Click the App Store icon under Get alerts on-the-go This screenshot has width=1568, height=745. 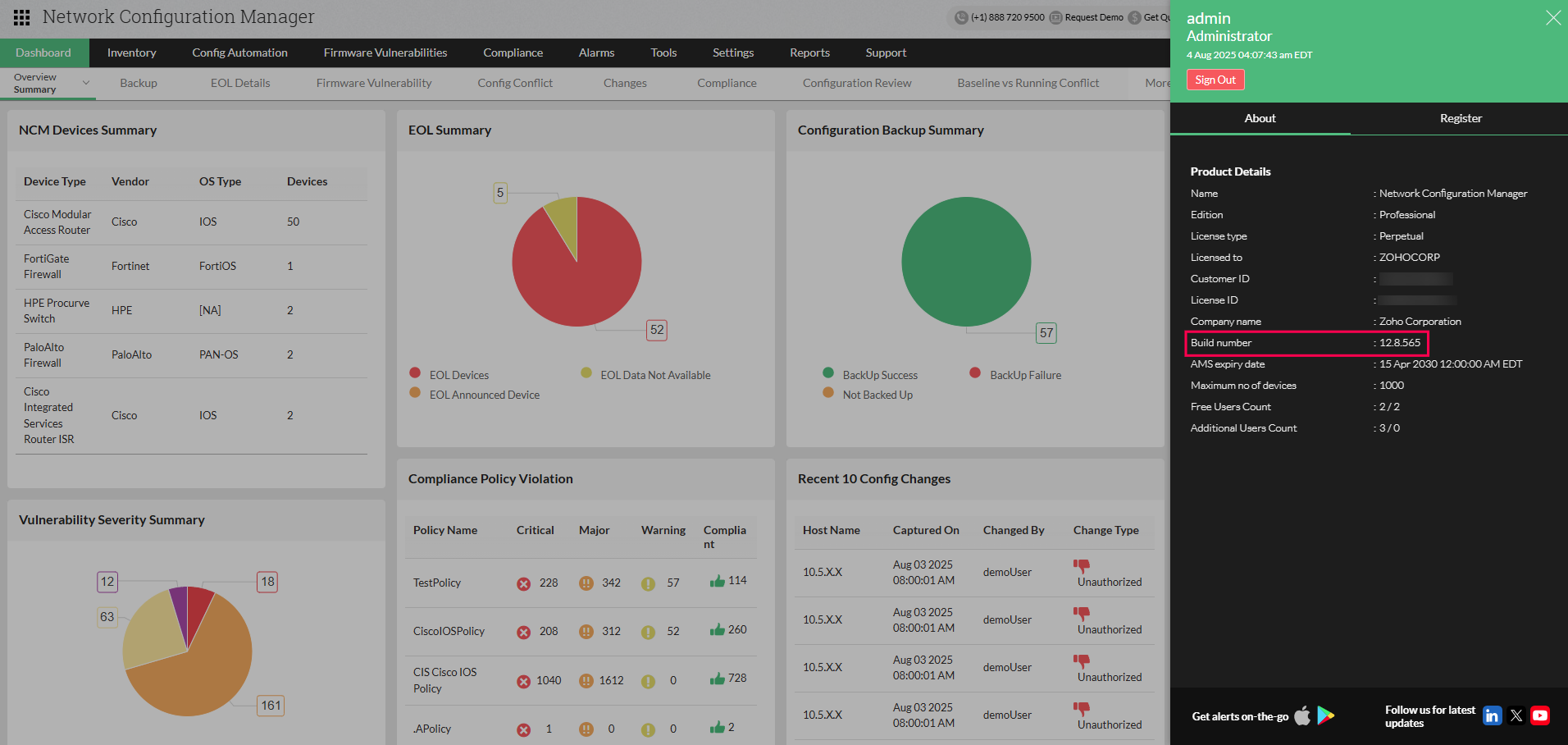1302,715
